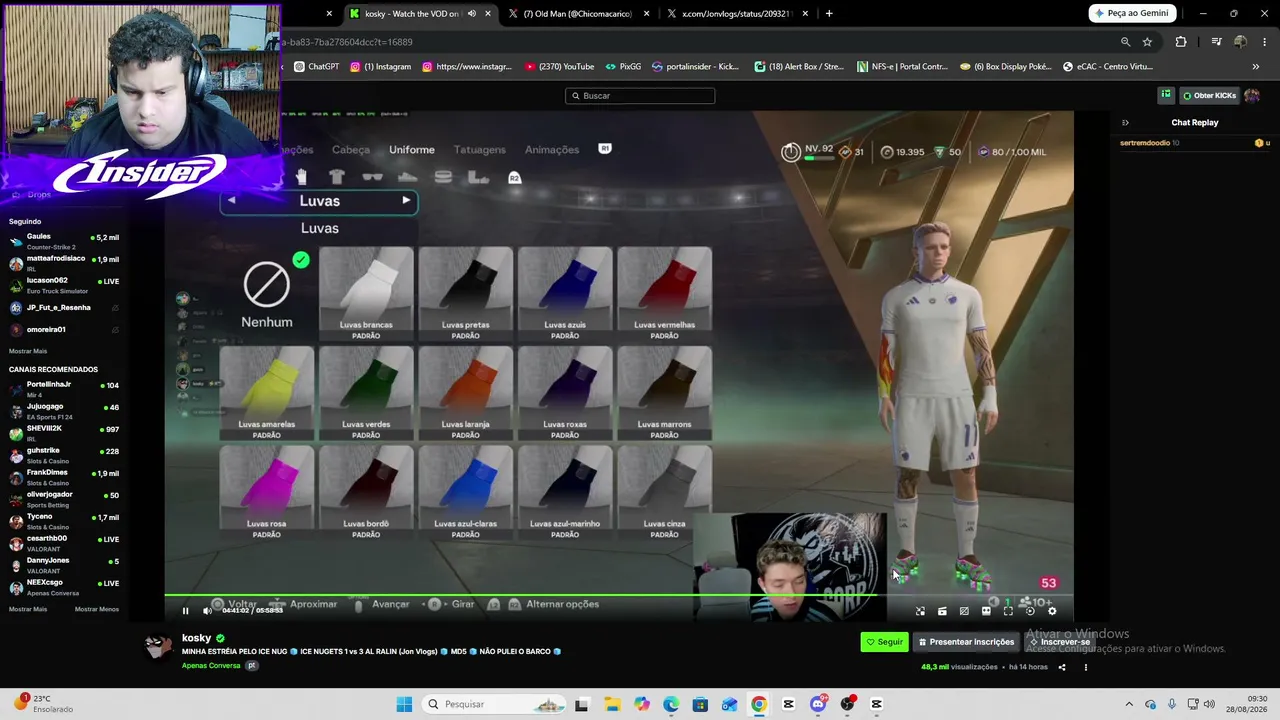The image size is (1280, 720).
Task: Select the shirt category icon
Action: tap(336, 177)
